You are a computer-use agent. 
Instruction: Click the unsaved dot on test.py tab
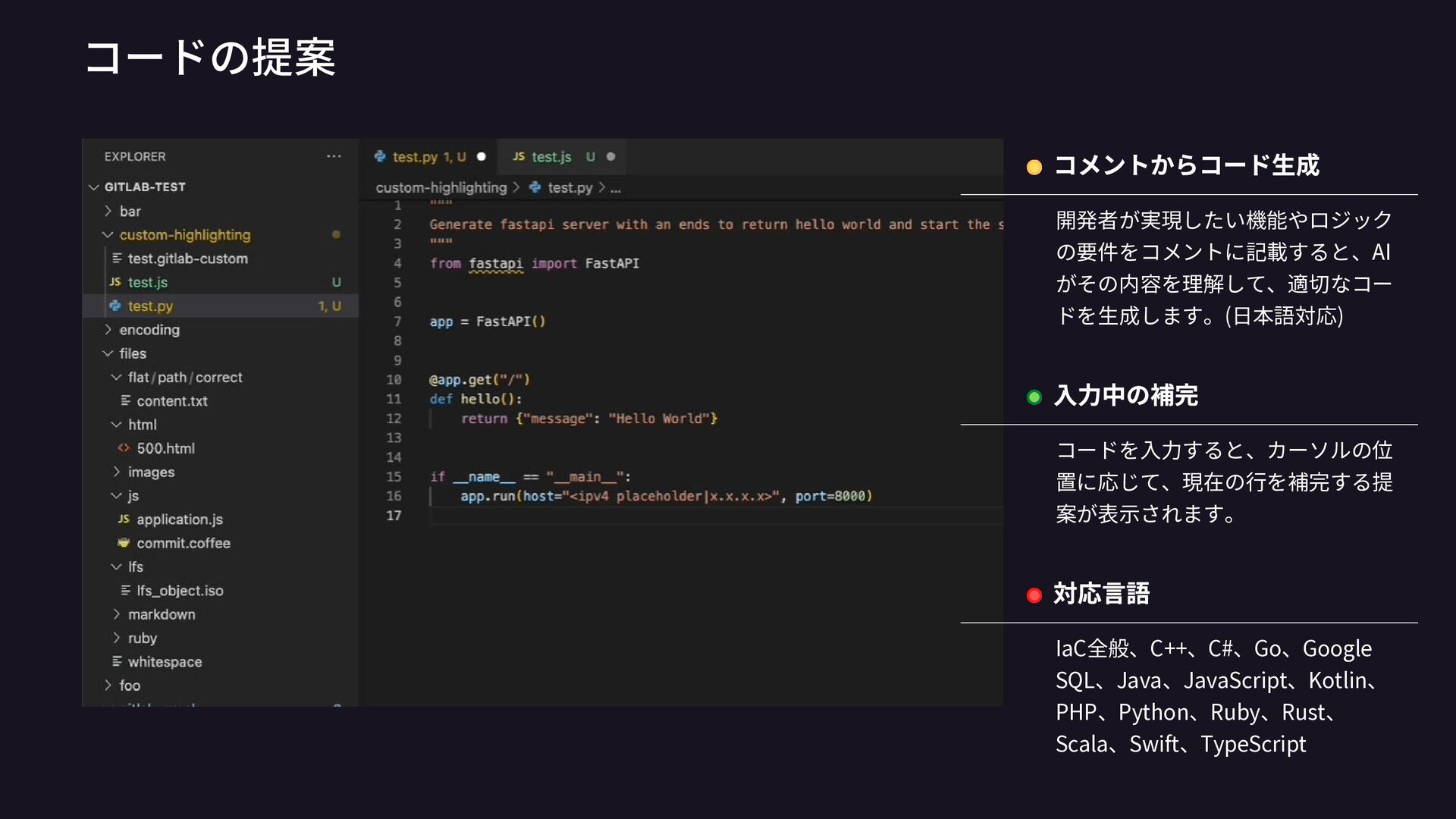tap(481, 156)
